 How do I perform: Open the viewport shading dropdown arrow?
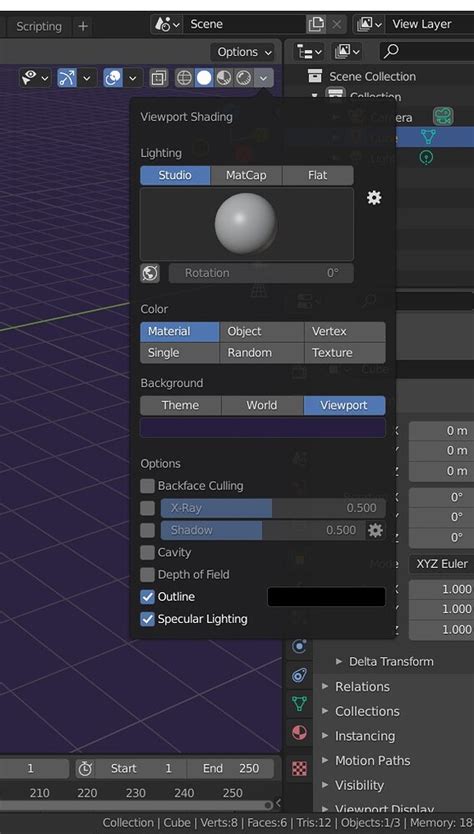263,78
